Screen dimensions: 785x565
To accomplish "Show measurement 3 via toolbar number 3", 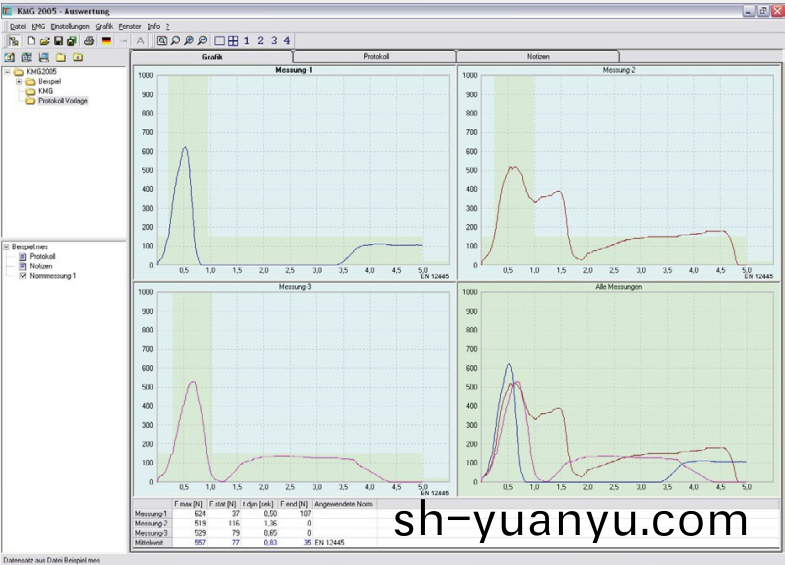I will coord(273,41).
